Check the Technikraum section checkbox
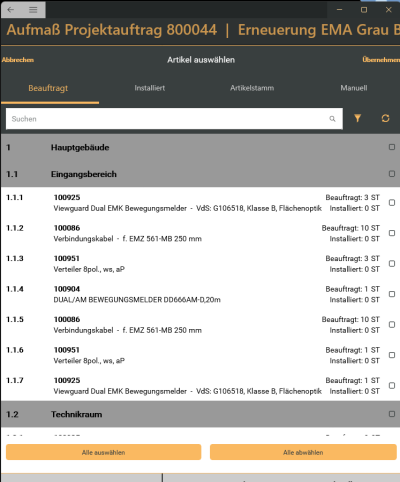The height and width of the screenshot is (482, 400). click(392, 414)
